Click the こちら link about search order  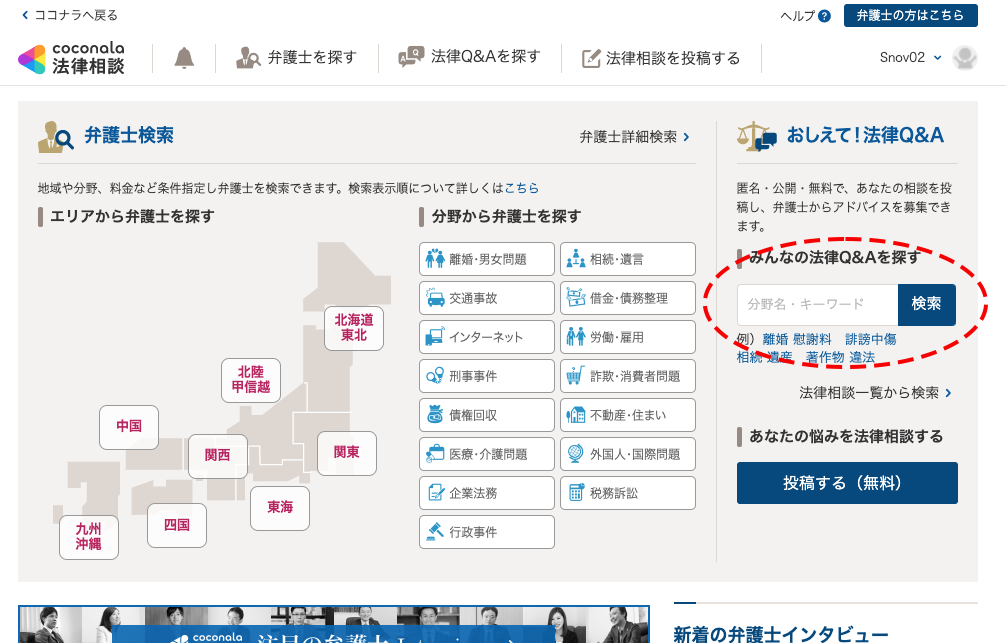pos(522,188)
